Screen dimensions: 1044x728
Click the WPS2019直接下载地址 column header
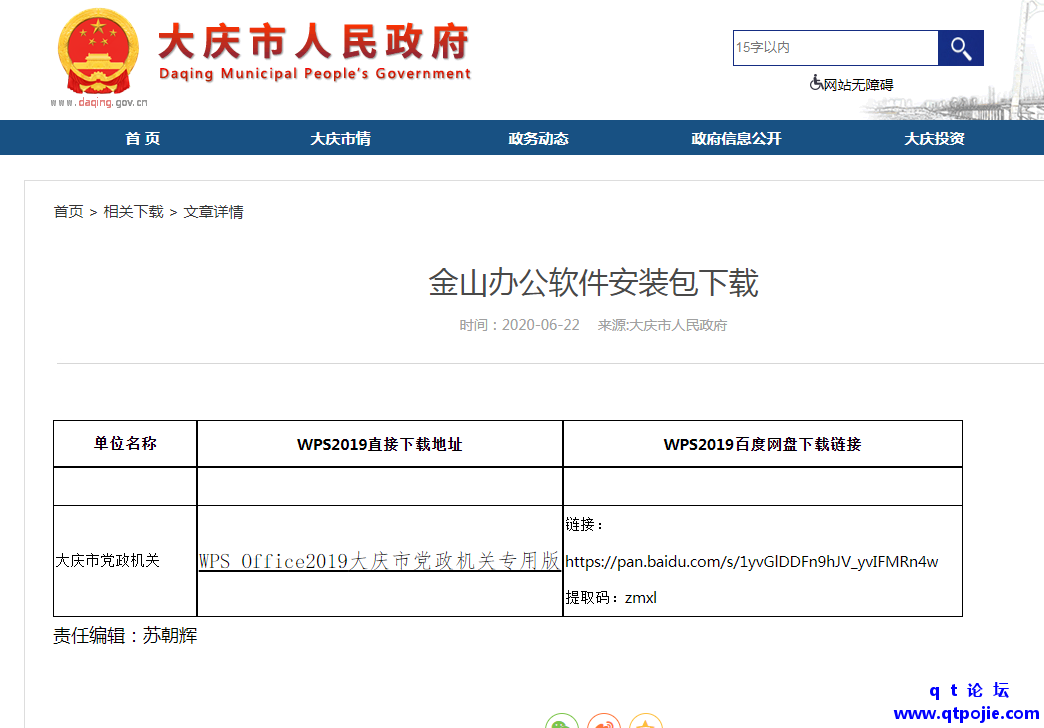point(380,444)
